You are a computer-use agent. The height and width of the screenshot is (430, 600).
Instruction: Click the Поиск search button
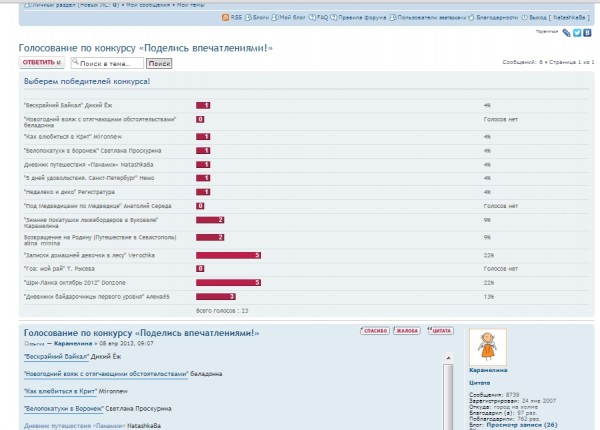pos(159,63)
